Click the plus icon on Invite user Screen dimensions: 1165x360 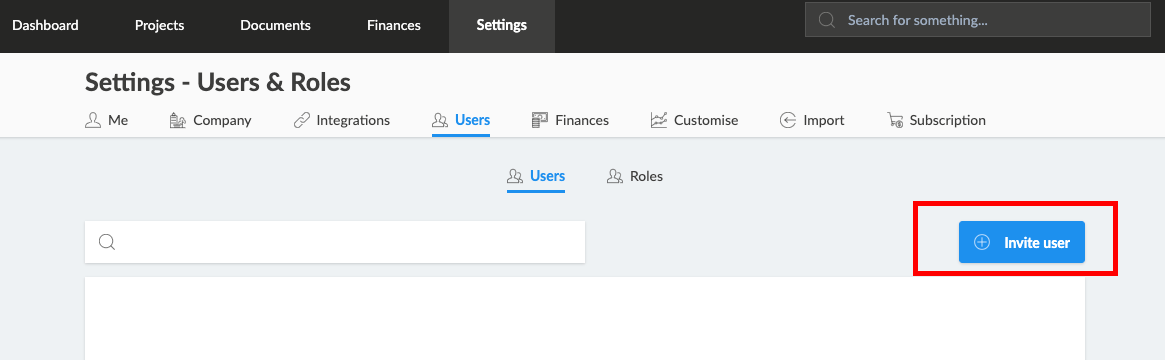(x=982, y=242)
